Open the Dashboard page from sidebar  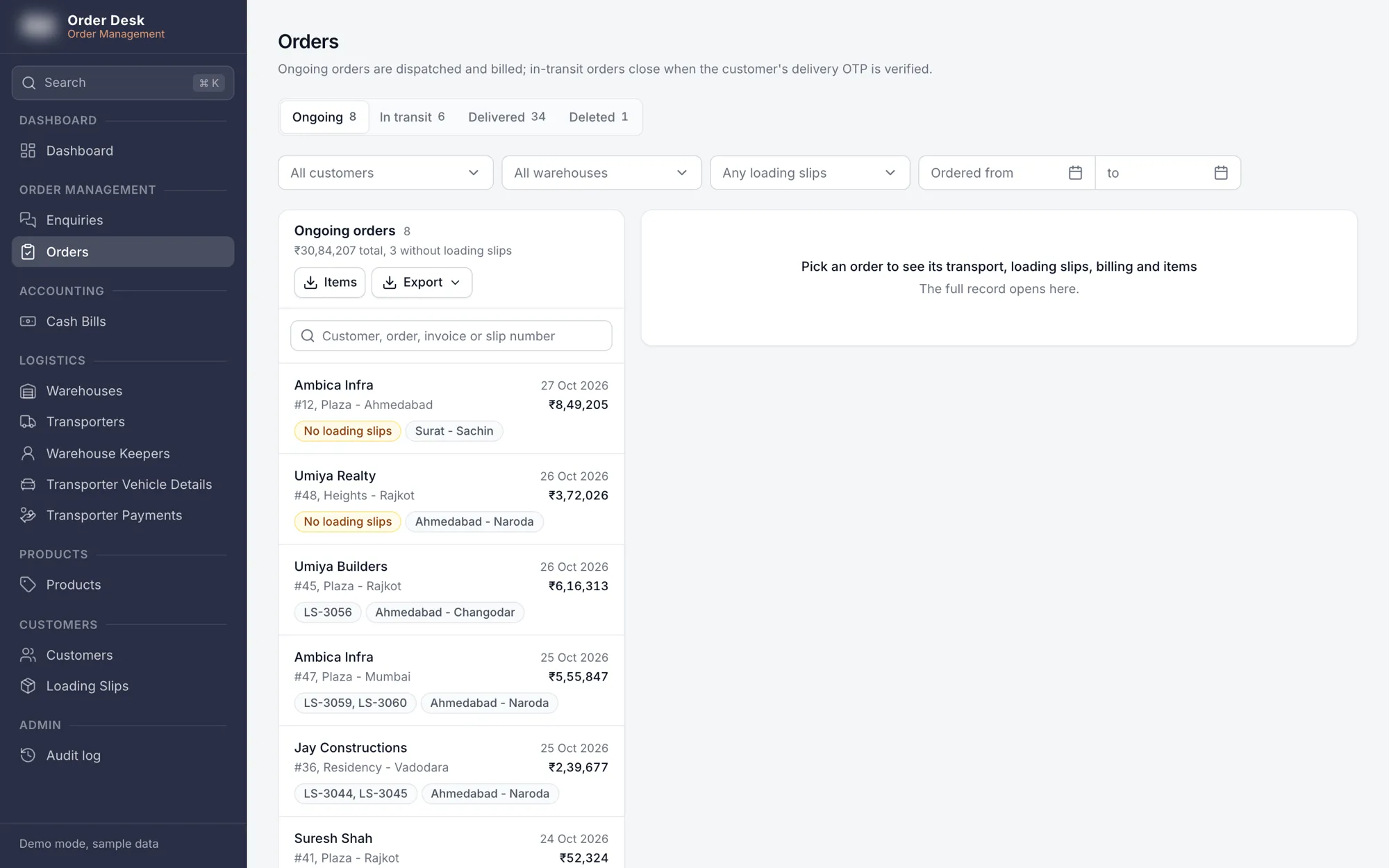click(123, 151)
